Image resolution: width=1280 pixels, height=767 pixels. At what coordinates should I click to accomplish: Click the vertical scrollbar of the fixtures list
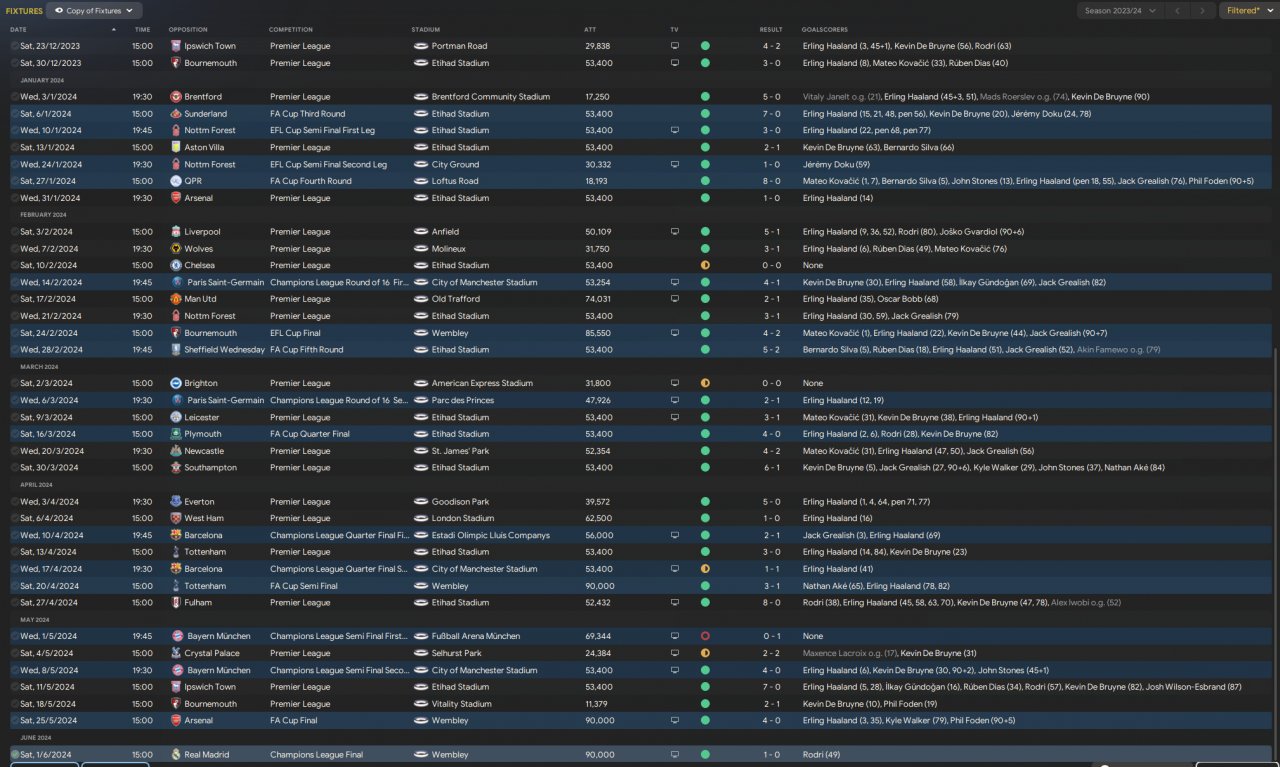tap(1275, 552)
